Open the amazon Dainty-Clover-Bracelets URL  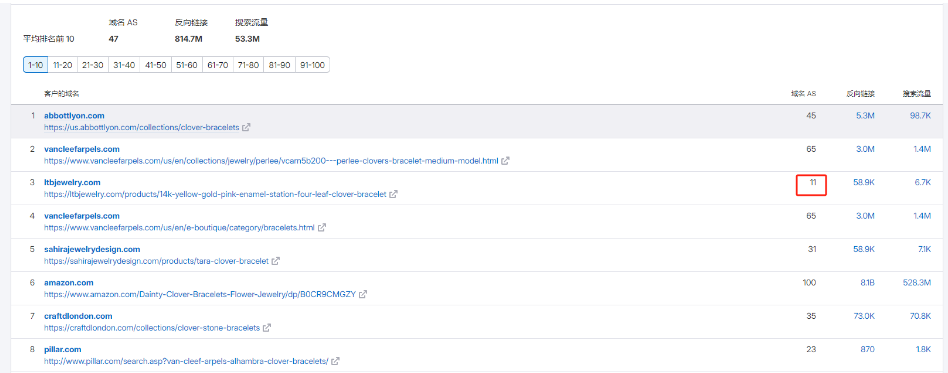(x=200, y=294)
